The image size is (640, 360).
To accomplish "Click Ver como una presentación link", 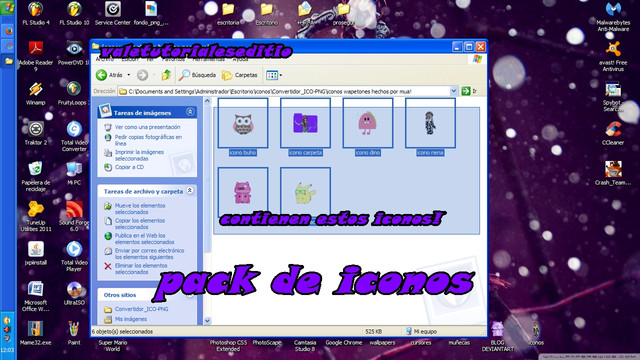I will (147, 127).
